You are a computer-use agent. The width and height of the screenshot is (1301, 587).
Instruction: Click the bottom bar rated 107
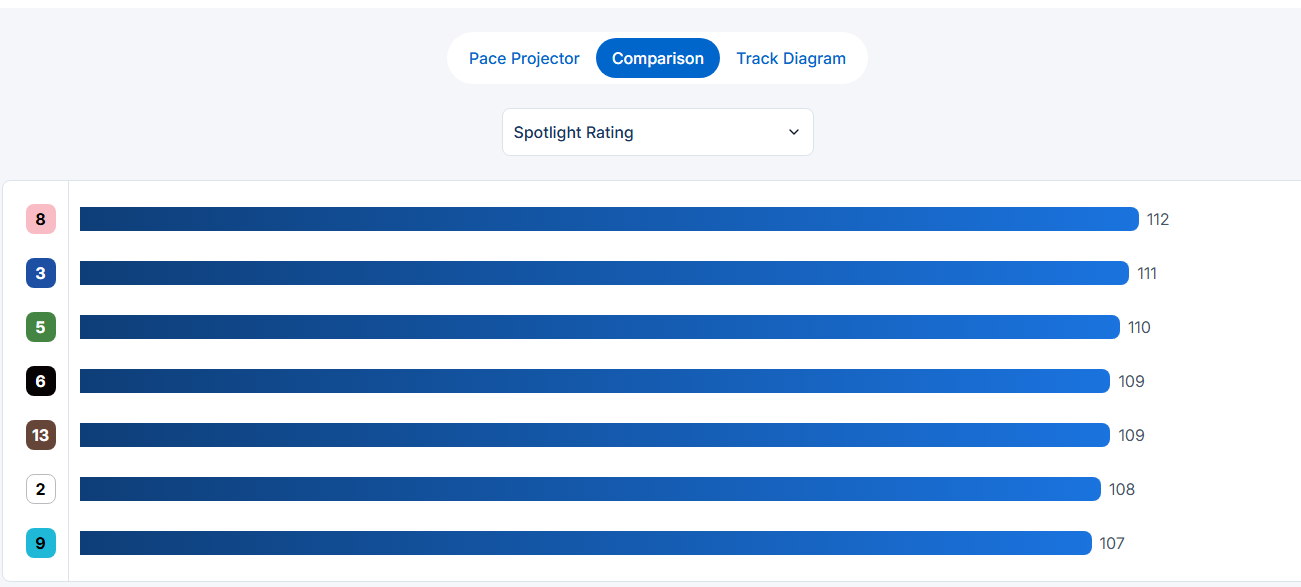585,543
